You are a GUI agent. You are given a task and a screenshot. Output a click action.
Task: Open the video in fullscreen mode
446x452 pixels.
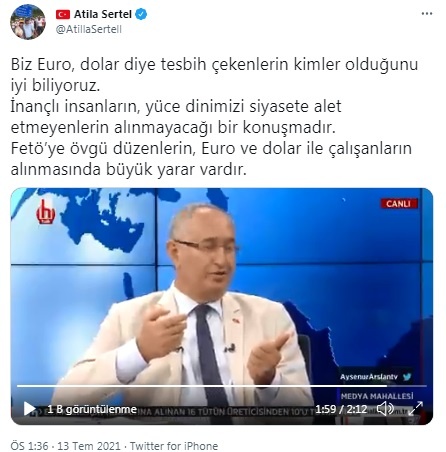416,408
